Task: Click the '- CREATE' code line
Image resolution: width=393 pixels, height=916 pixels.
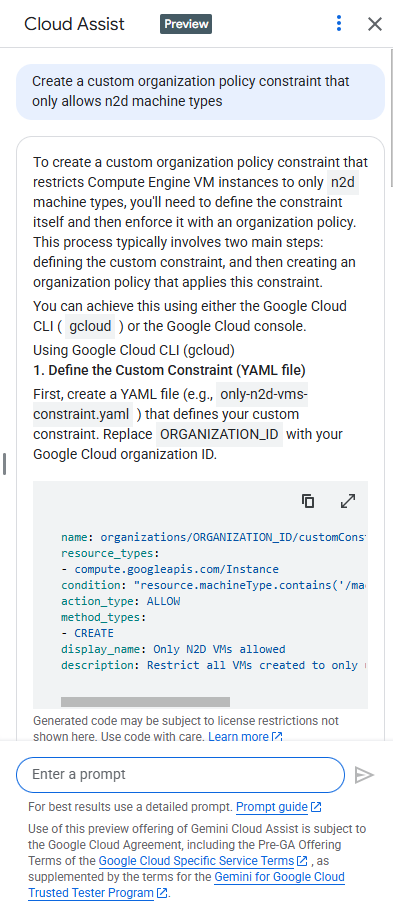Action: pos(88,633)
